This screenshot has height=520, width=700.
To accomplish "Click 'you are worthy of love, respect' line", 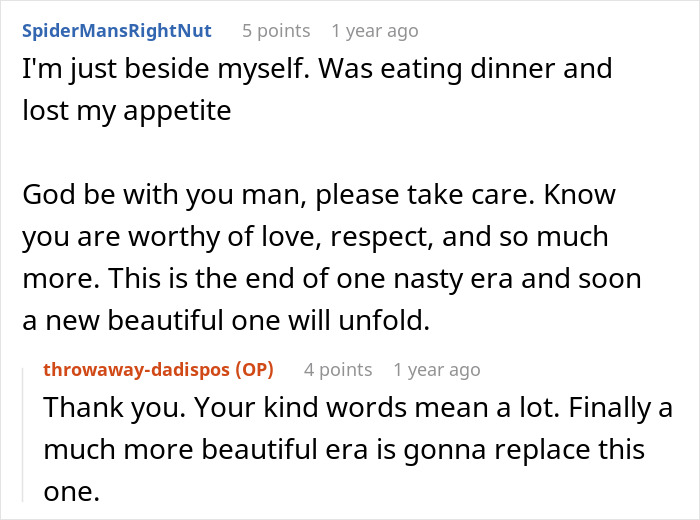I will 315,239.
